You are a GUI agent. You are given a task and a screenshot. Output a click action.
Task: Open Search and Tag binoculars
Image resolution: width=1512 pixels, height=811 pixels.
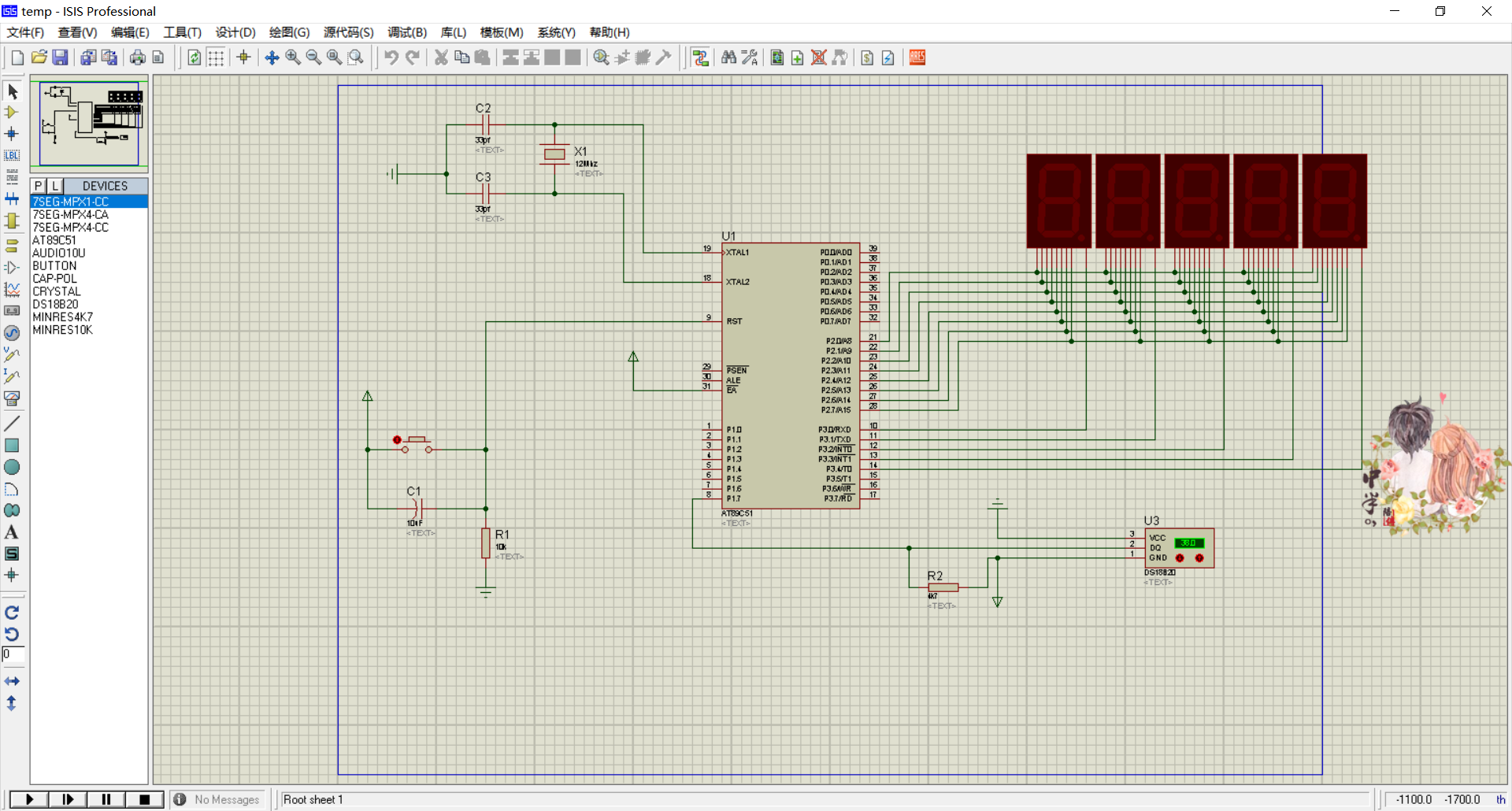pyautogui.click(x=728, y=57)
